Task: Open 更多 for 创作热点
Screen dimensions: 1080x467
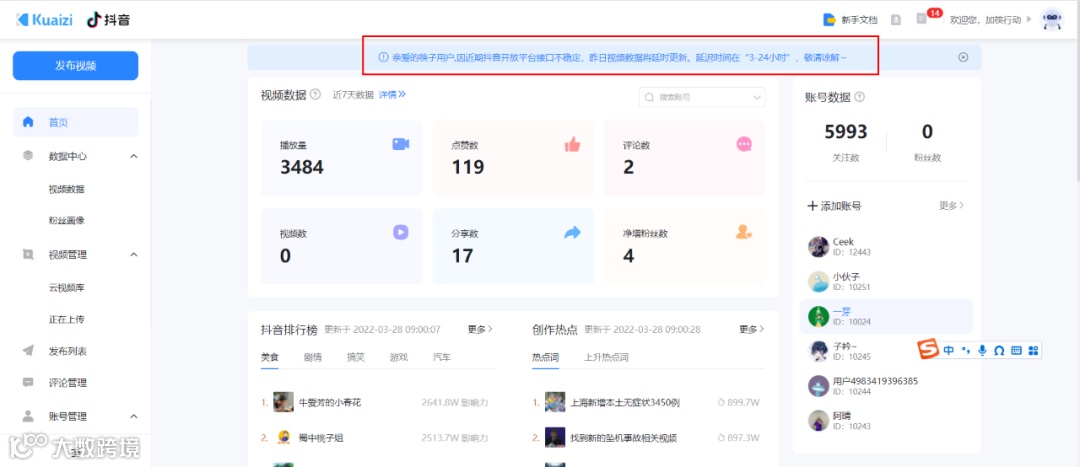Action: click(x=751, y=329)
